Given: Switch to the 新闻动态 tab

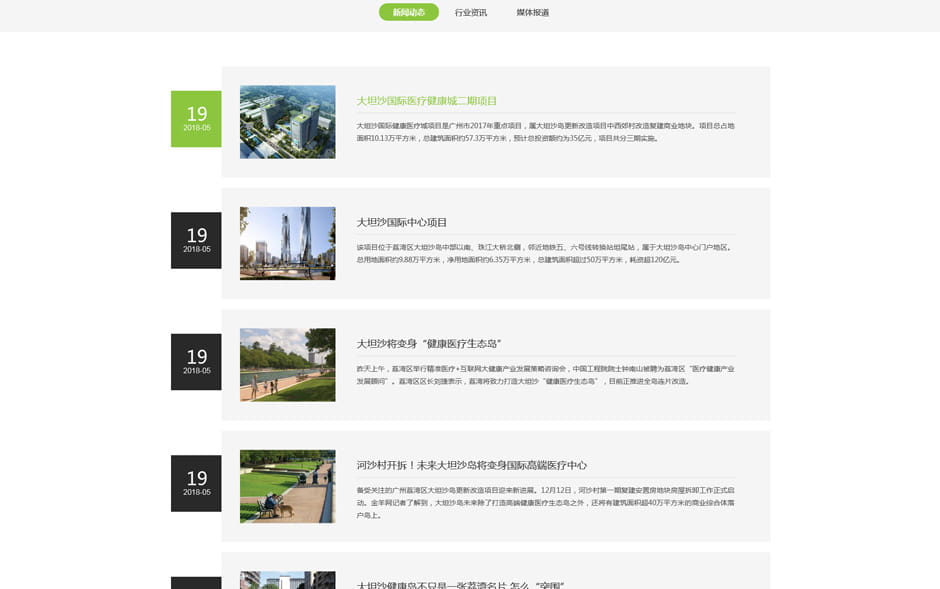Looking at the screenshot, I should click(x=409, y=12).
